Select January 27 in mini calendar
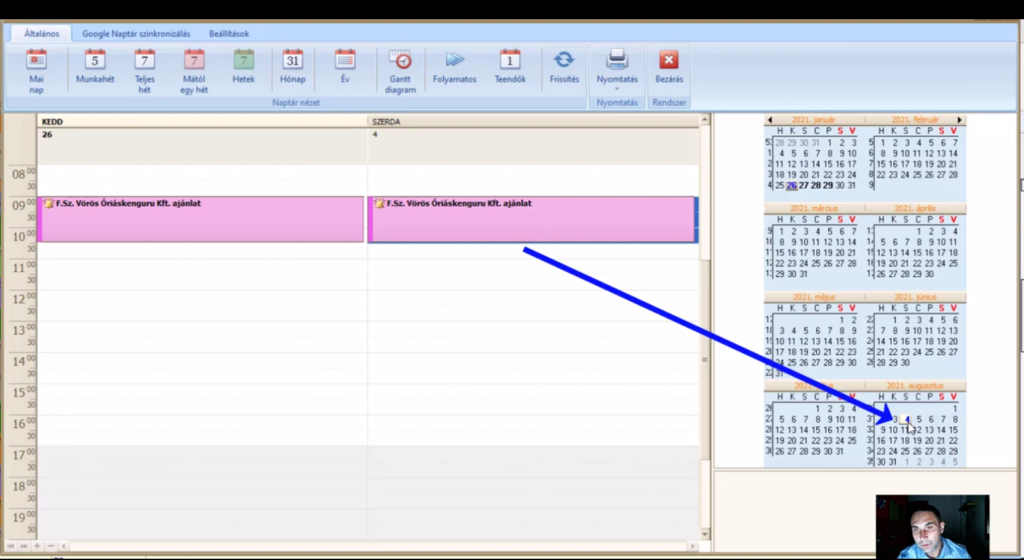The height and width of the screenshot is (560, 1024). [x=803, y=185]
